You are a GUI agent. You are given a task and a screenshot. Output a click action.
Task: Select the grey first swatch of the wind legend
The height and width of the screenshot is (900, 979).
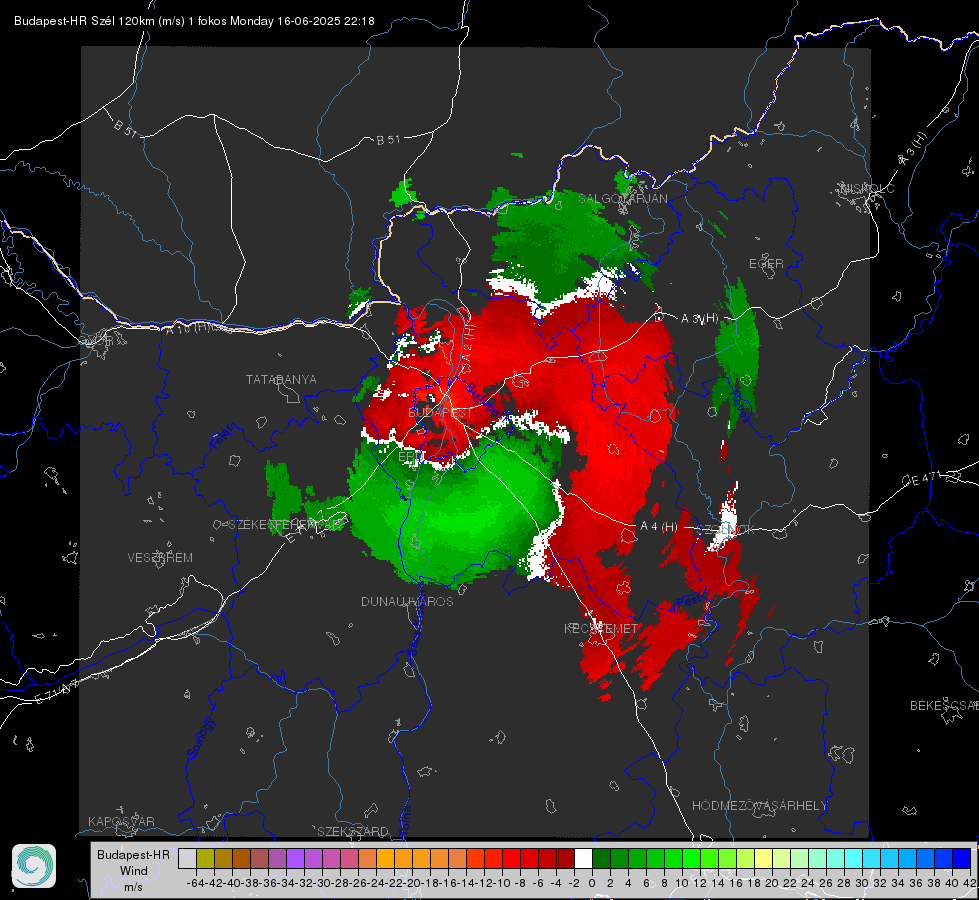[x=187, y=858]
